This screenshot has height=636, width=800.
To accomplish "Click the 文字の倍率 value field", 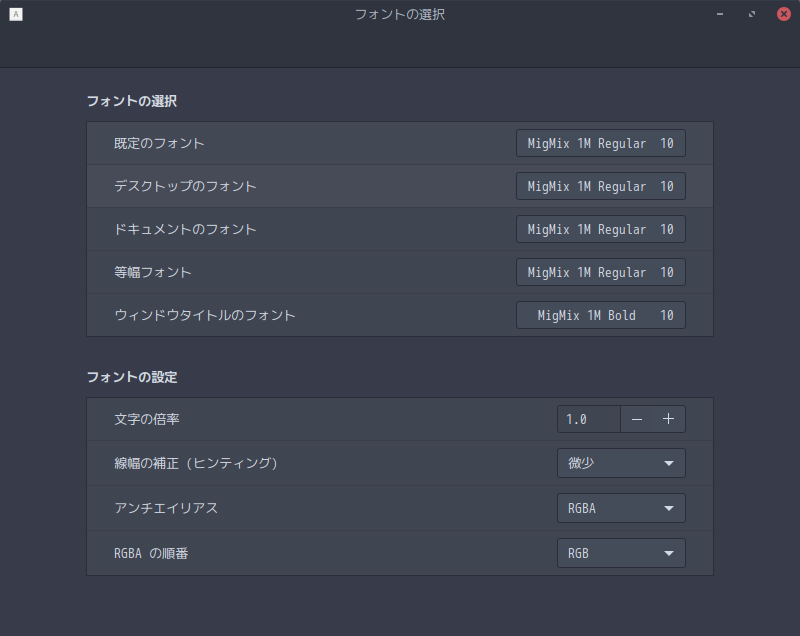I will (589, 419).
